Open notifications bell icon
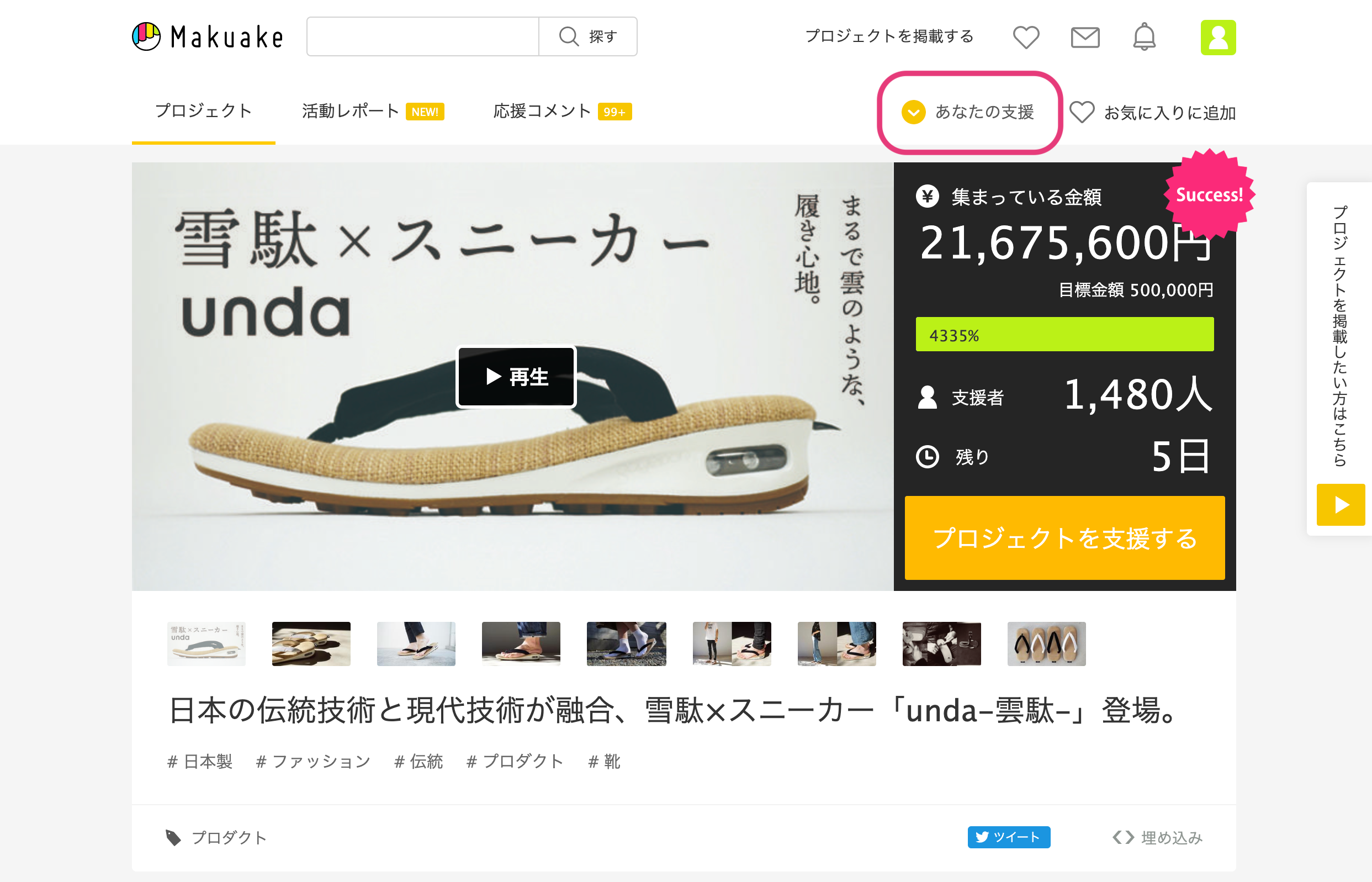The image size is (1372, 882). [1144, 38]
